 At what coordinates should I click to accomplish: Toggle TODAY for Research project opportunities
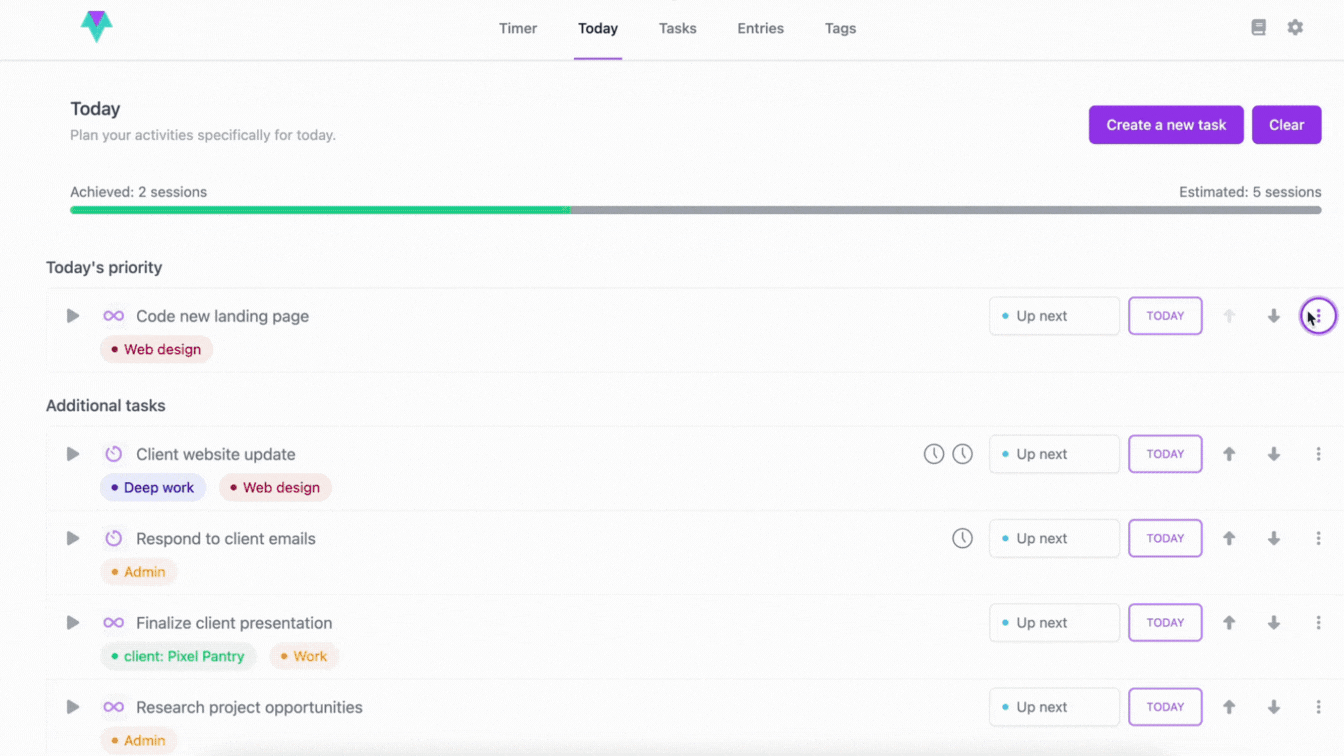click(1165, 707)
